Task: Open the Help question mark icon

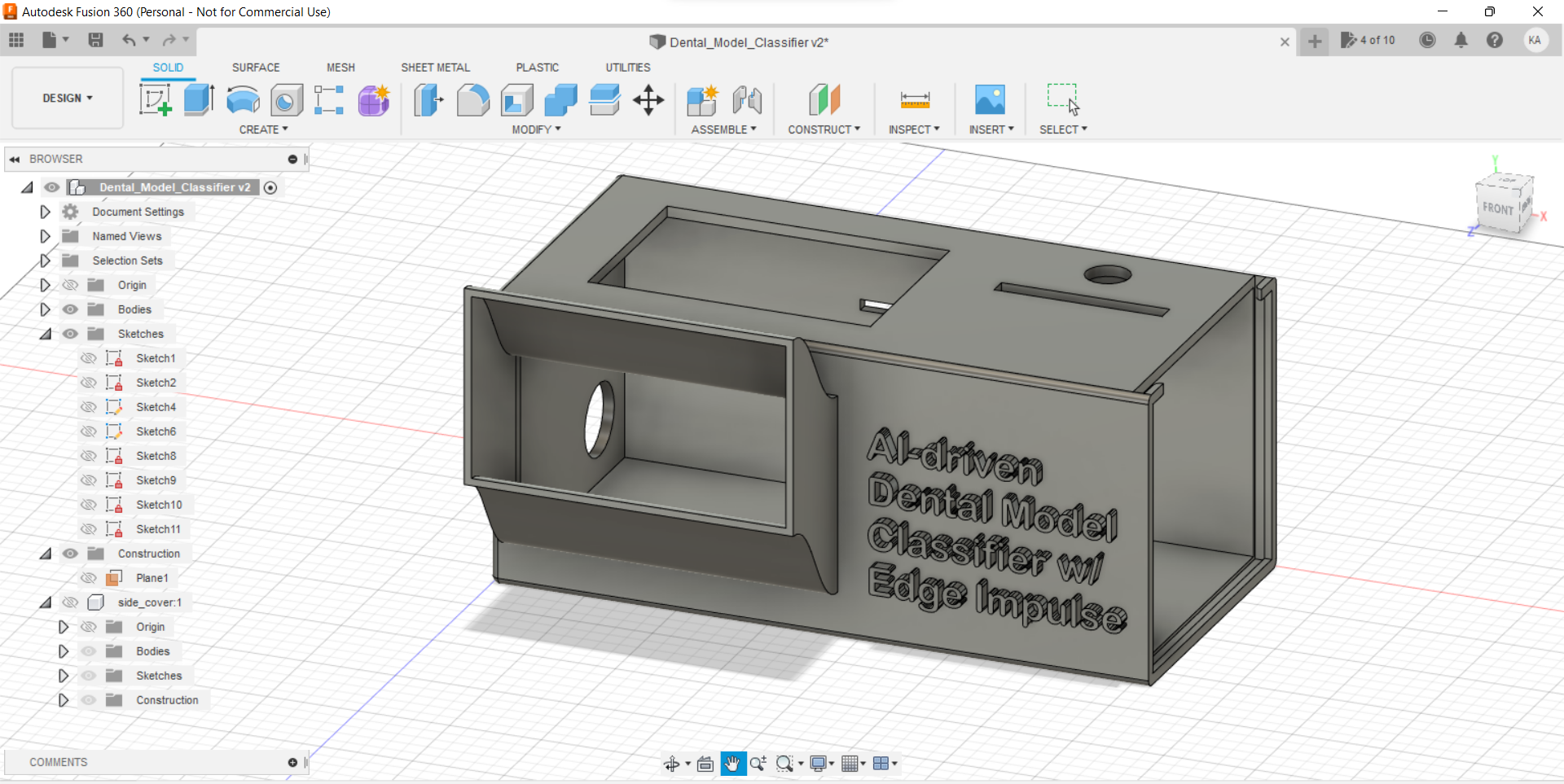Action: (1495, 40)
